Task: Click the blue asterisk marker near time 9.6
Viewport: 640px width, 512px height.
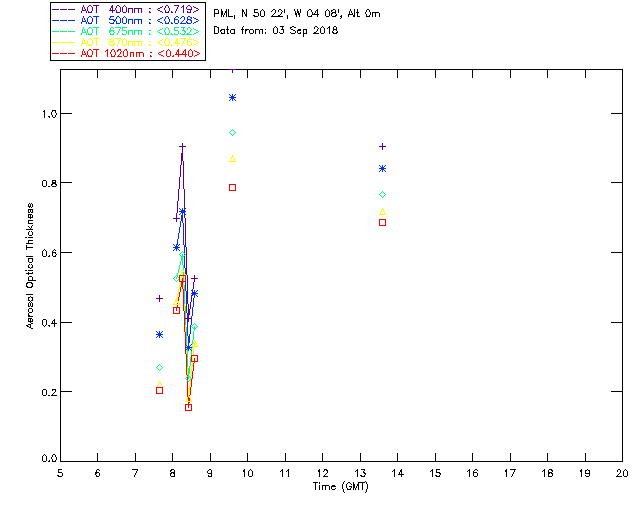Action: [233, 98]
